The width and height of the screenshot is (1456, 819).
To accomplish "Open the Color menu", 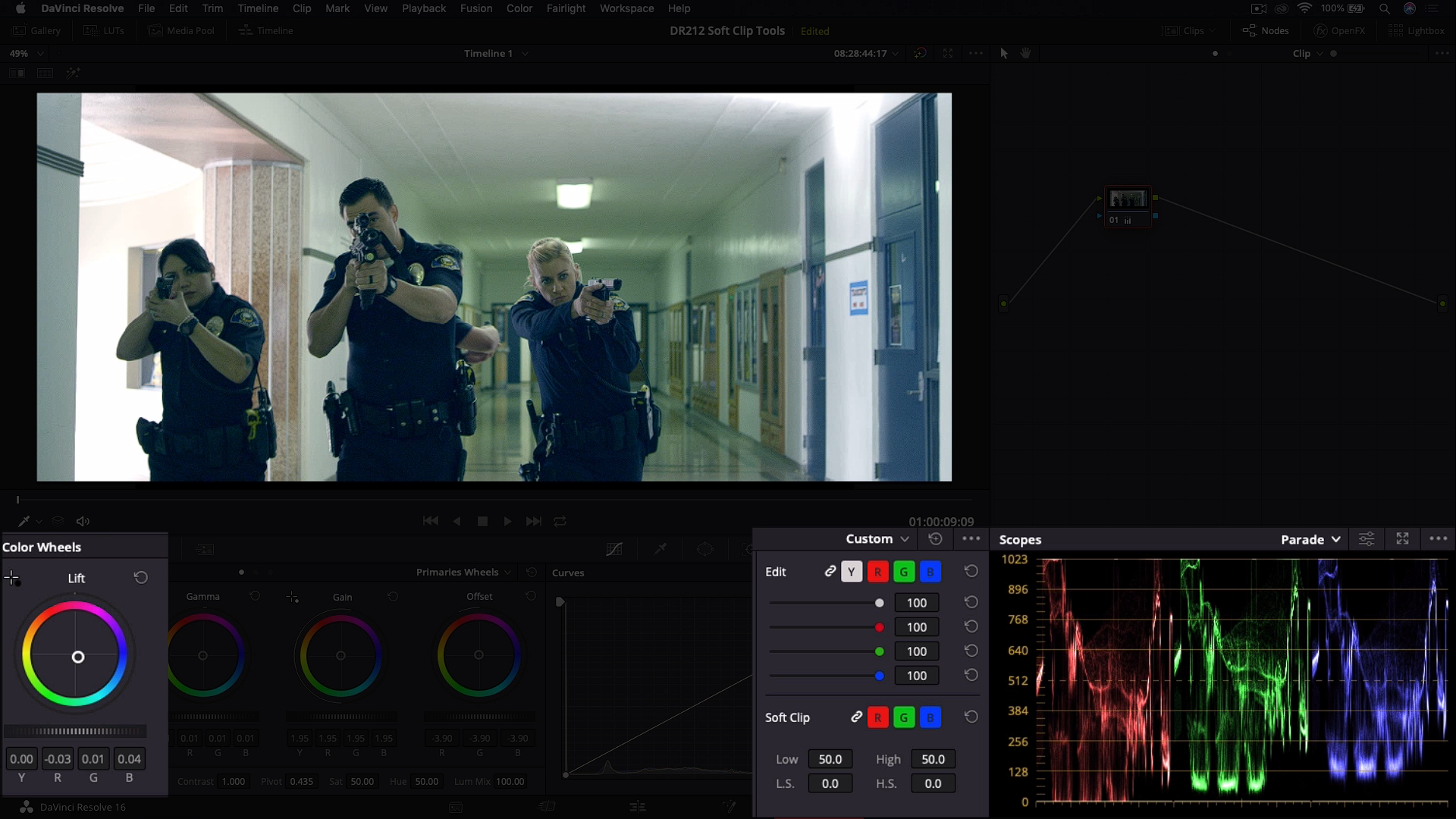I will click(x=519, y=8).
